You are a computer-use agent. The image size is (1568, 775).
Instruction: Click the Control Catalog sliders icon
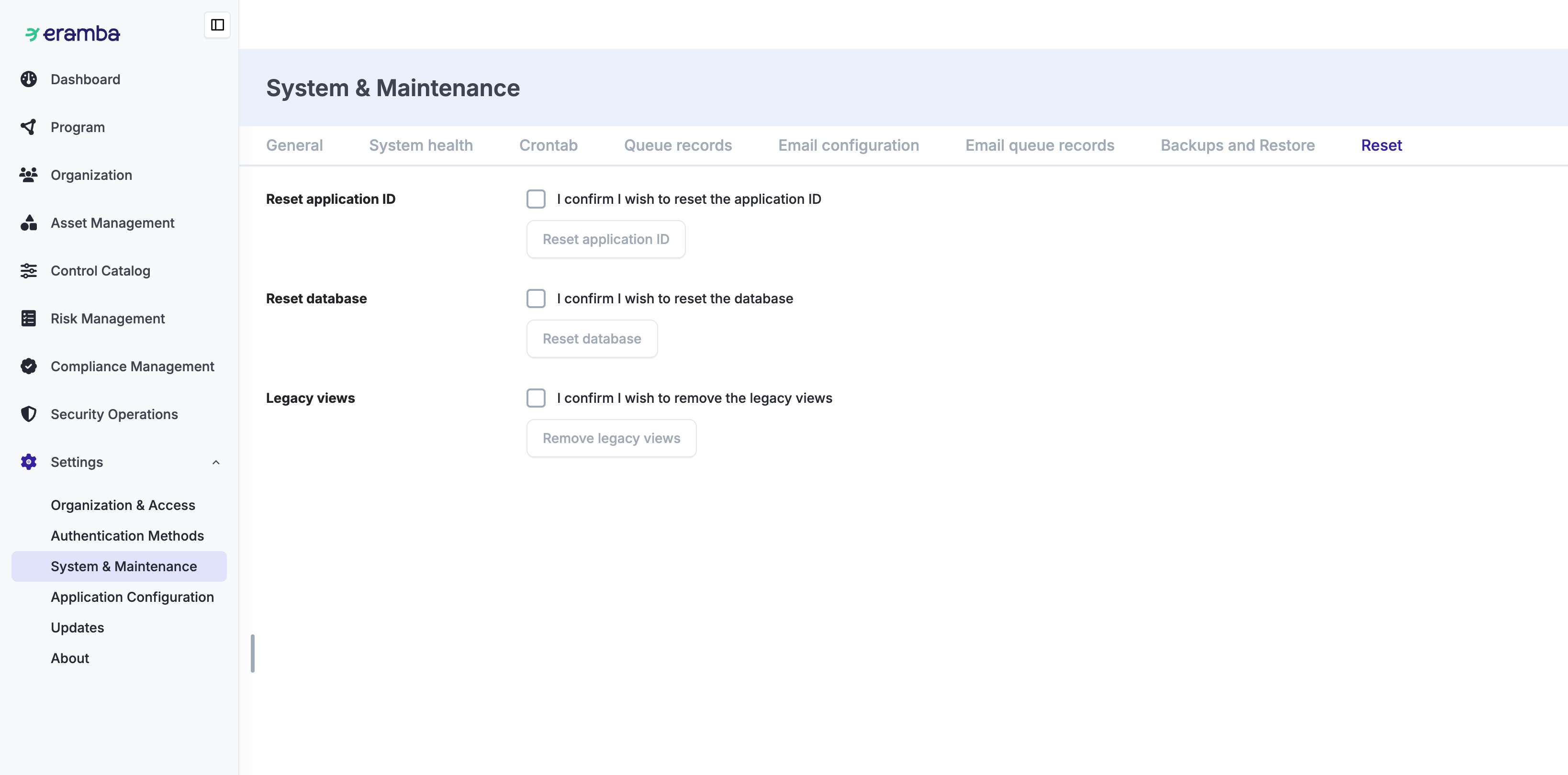(29, 271)
